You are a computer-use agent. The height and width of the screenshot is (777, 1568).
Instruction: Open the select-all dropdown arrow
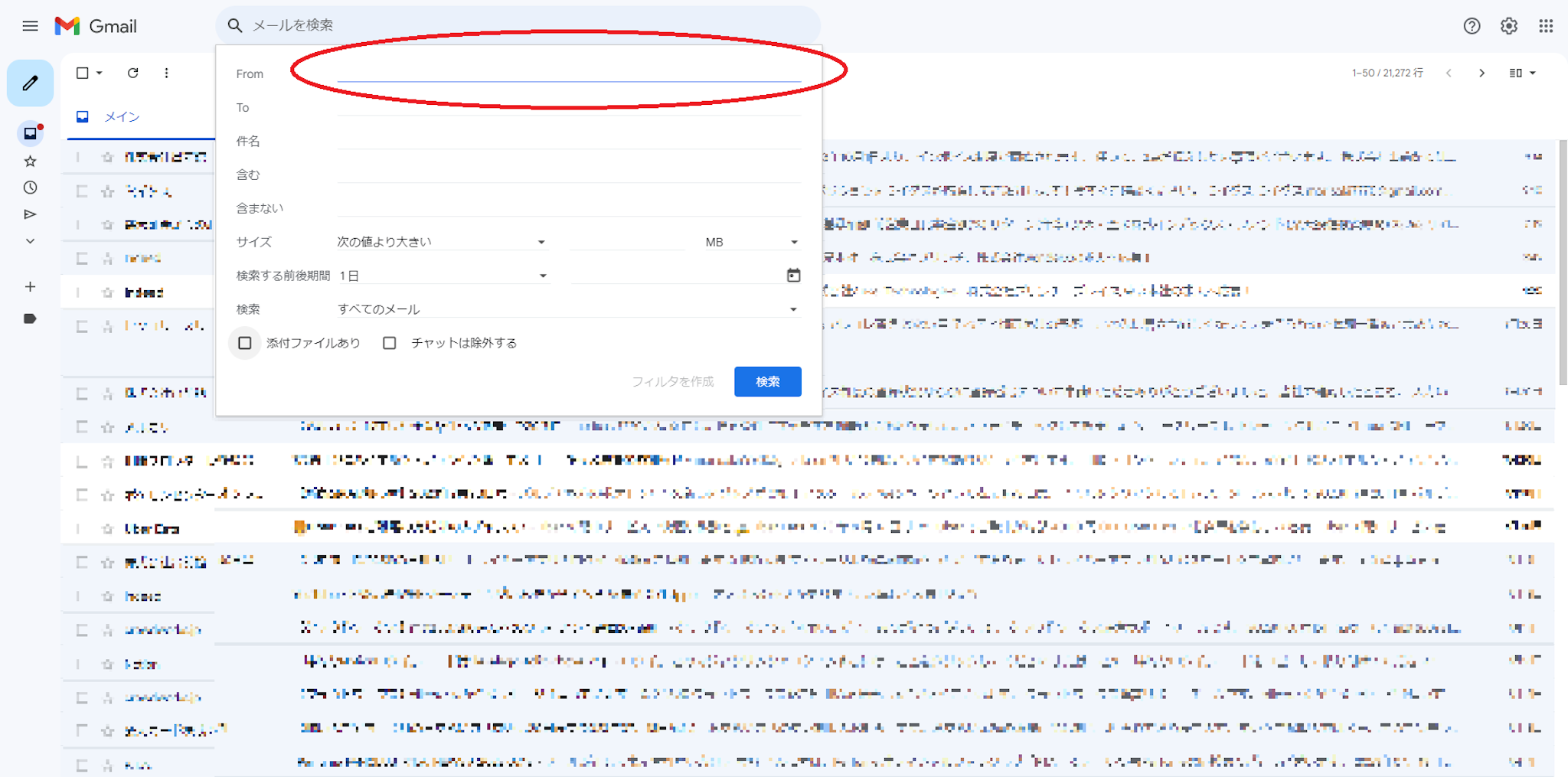[100, 73]
